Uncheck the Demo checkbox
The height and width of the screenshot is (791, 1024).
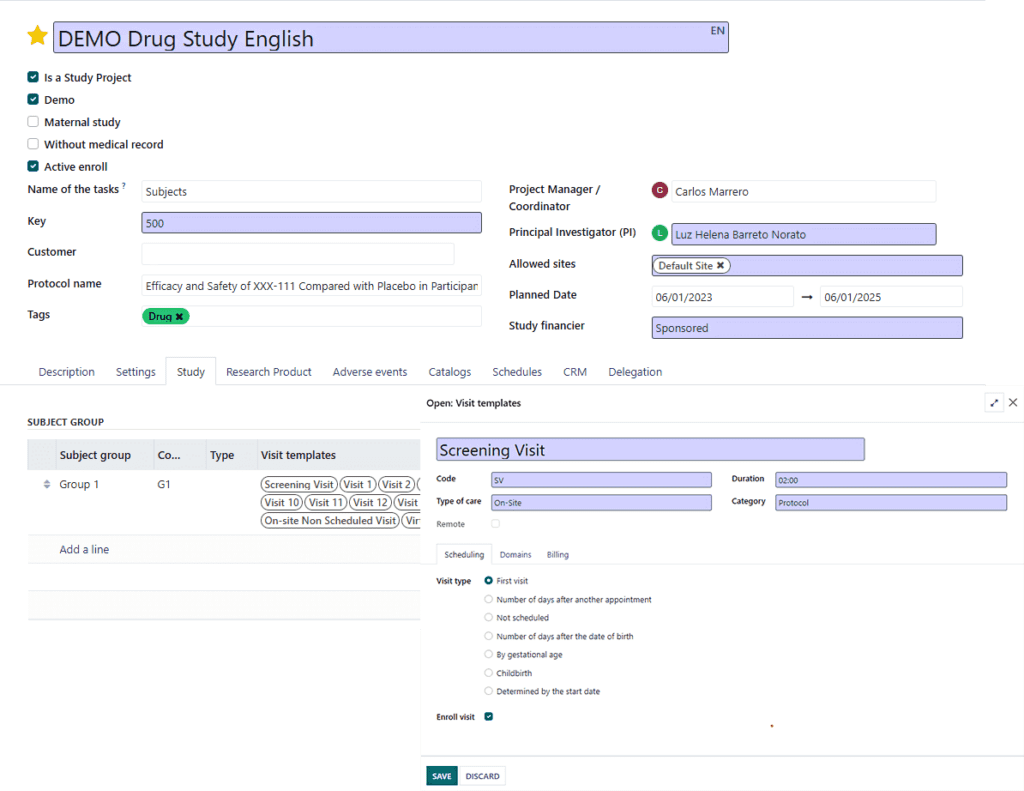(31, 99)
